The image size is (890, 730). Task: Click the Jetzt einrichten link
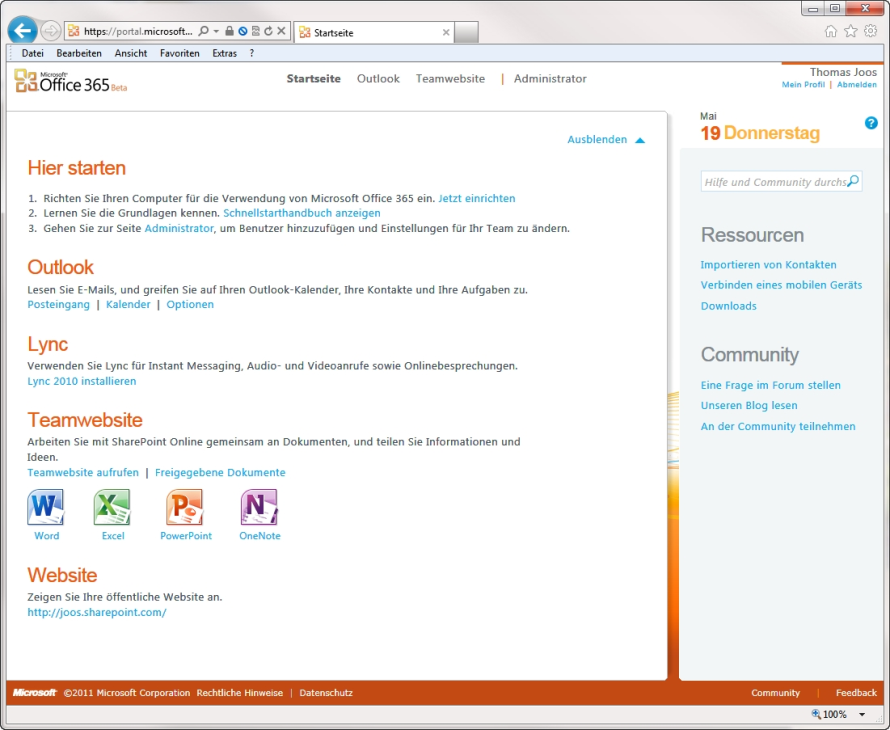click(x=477, y=198)
